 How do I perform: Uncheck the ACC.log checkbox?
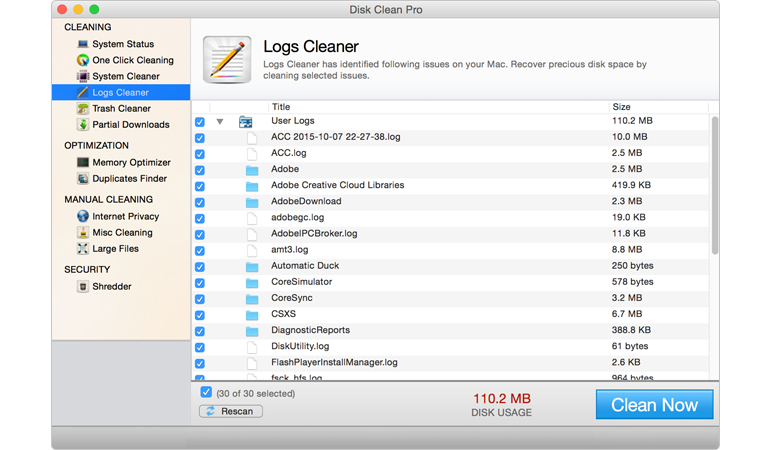pyautogui.click(x=200, y=154)
